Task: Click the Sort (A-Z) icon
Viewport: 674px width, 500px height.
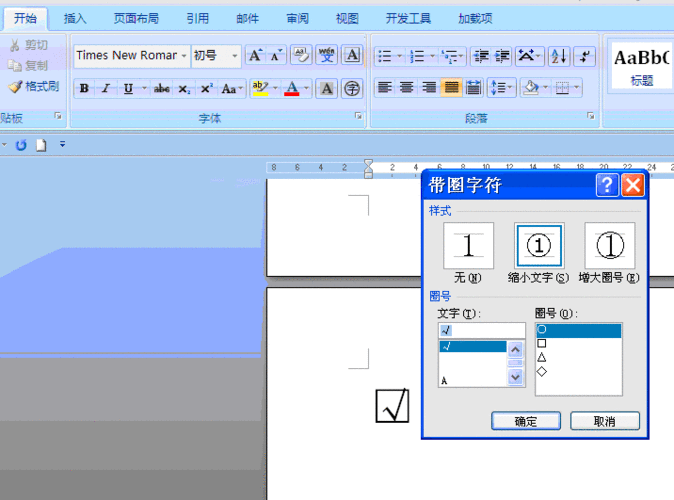Action: [559, 56]
